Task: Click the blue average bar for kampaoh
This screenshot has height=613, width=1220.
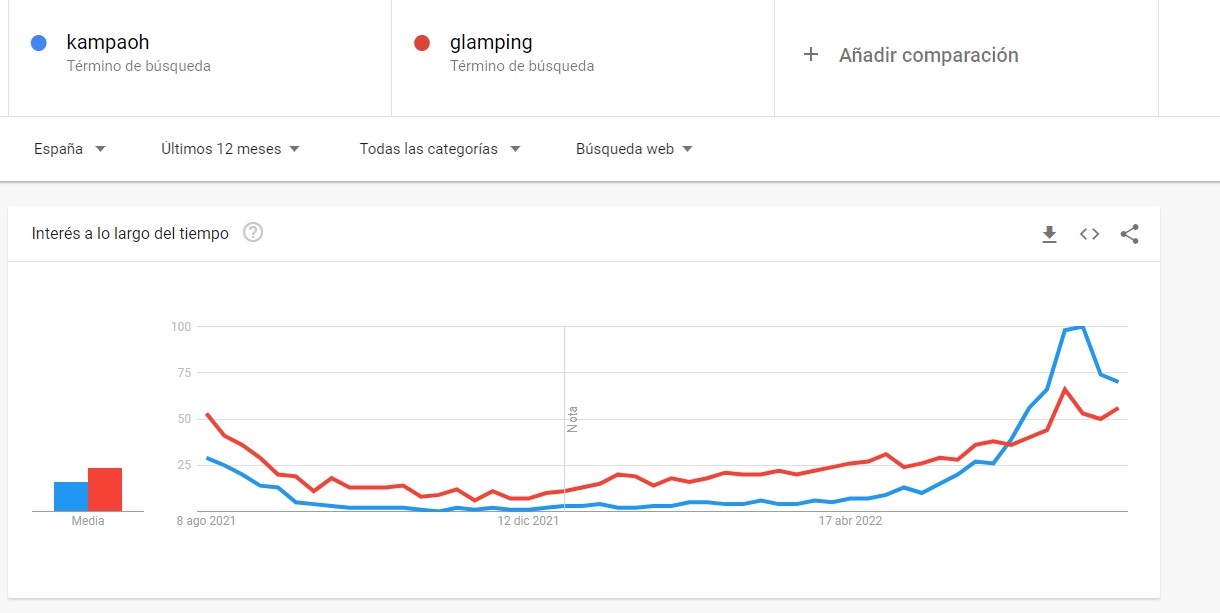Action: click(x=71, y=496)
